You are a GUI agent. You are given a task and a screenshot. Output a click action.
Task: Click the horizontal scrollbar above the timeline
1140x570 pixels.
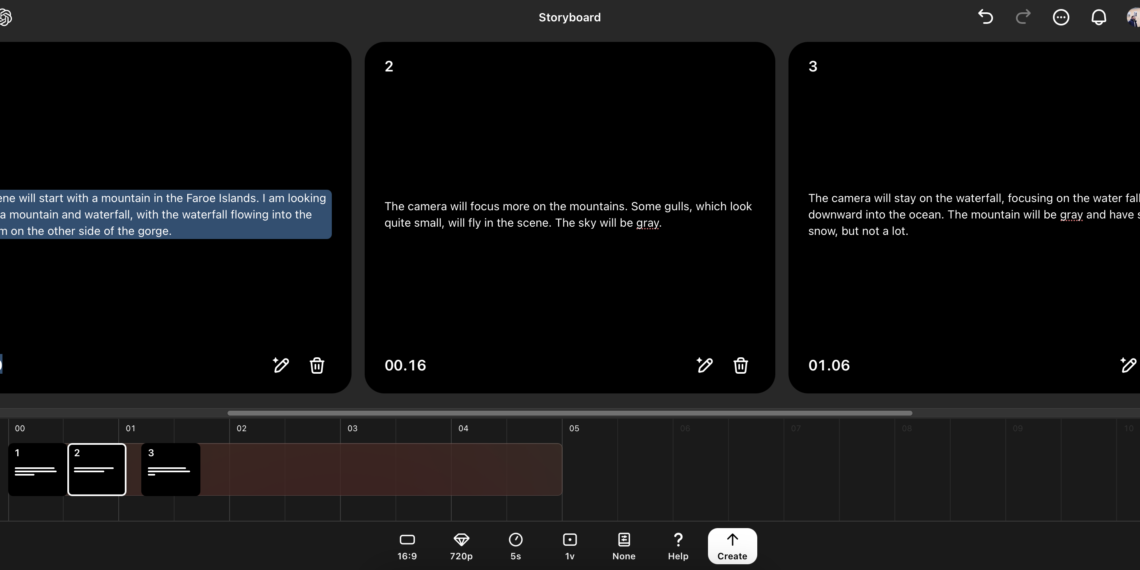569,413
